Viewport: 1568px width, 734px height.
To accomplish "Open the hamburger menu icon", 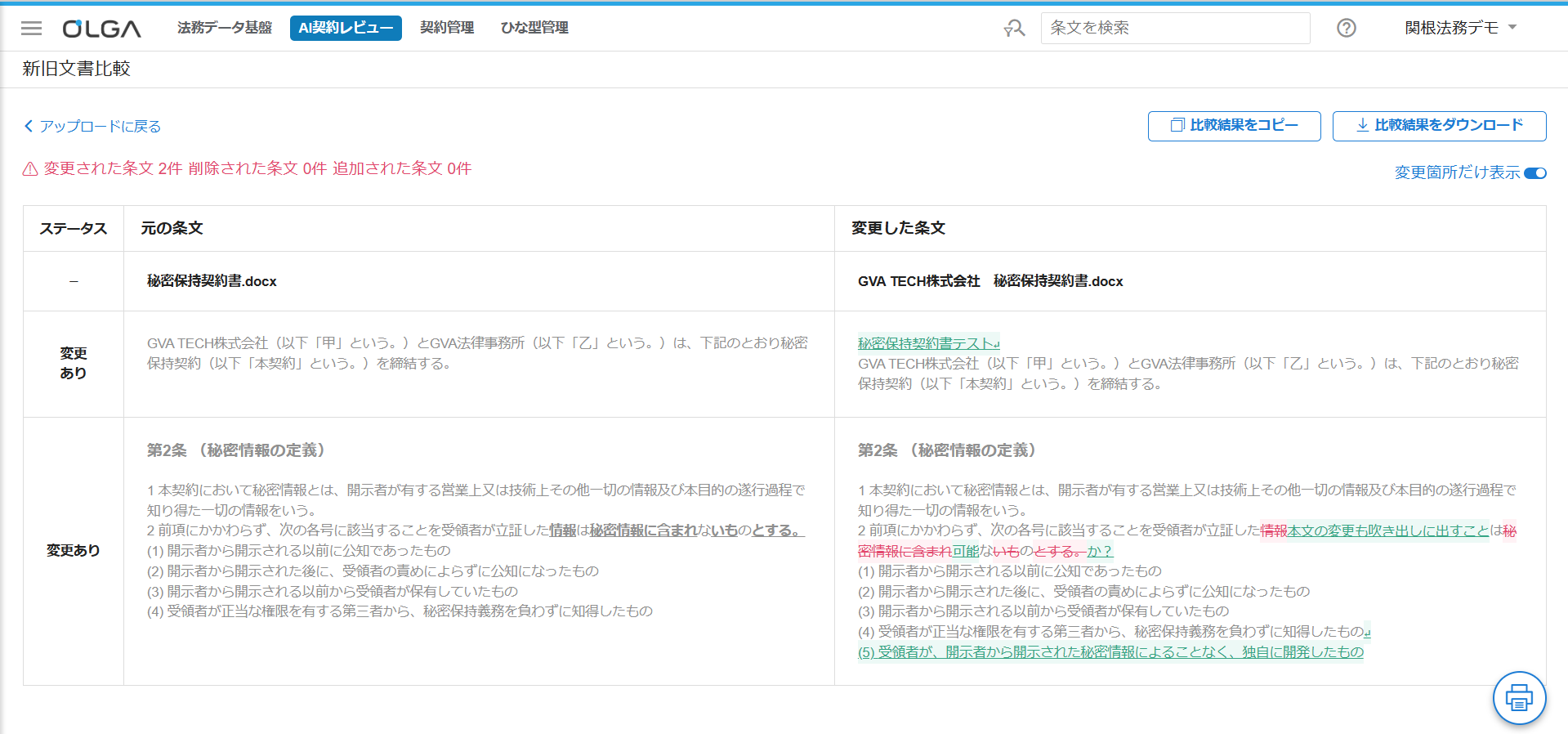I will click(x=31, y=29).
